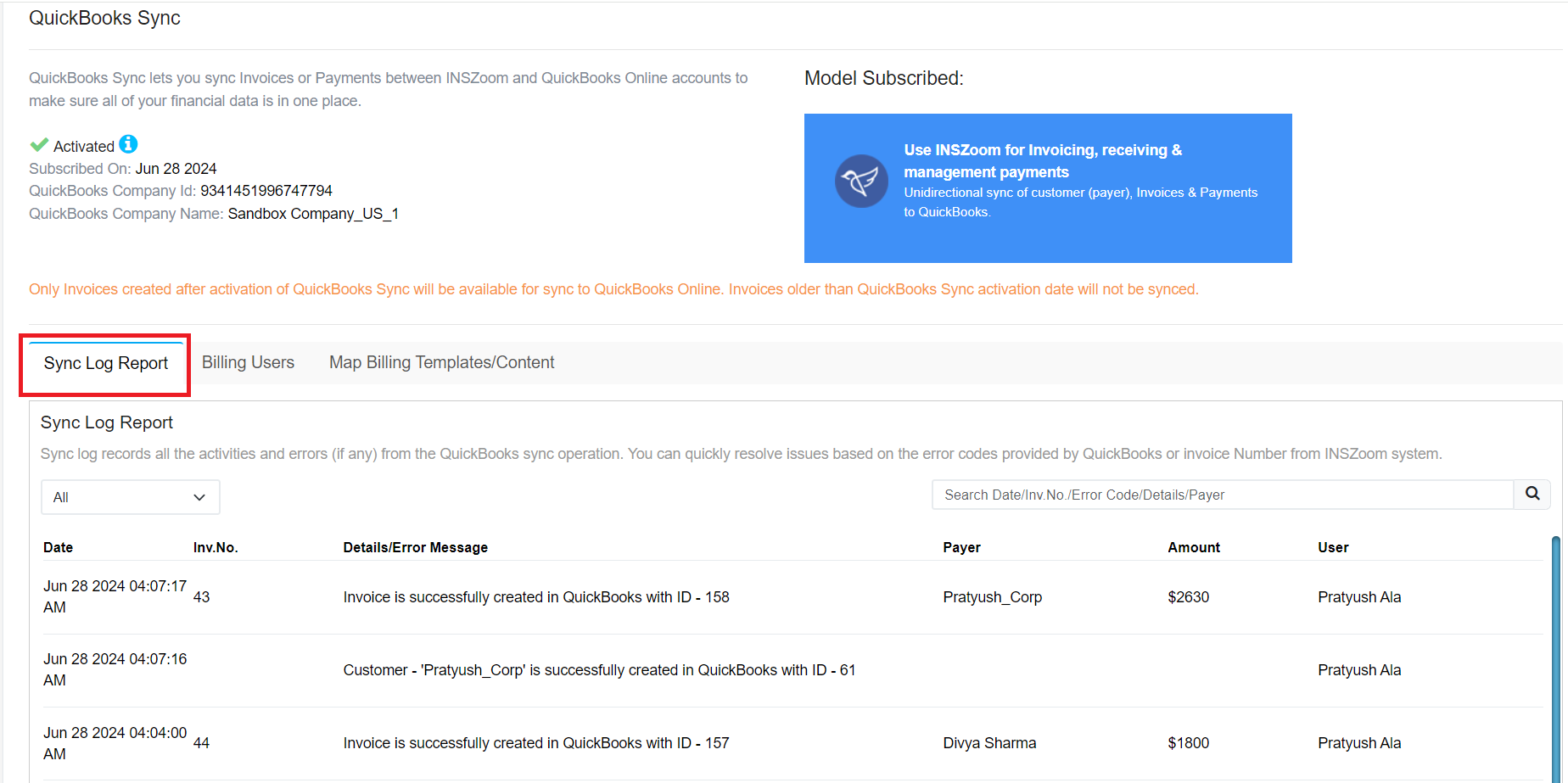Click the Amount column header
This screenshot has height=783, width=1568.
coord(1194,547)
